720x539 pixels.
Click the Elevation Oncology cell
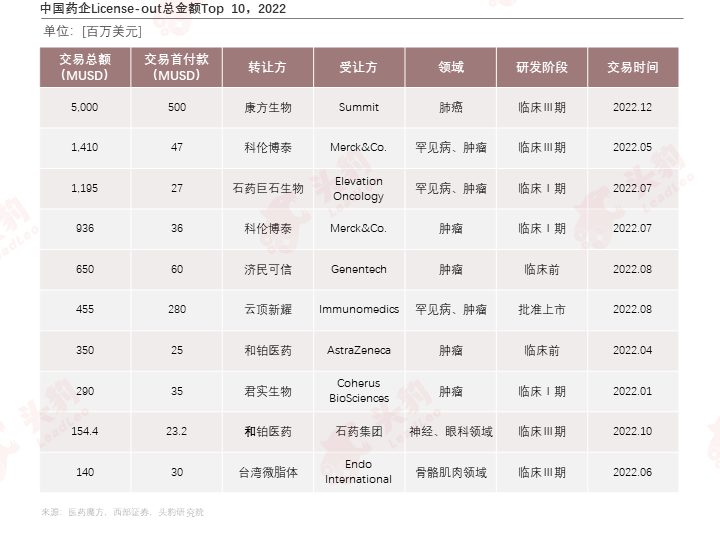tap(359, 188)
